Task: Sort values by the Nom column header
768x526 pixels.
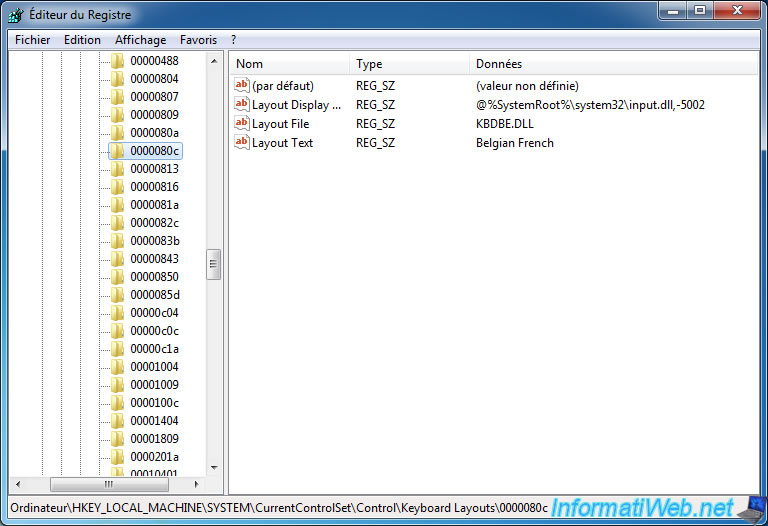Action: [290, 64]
